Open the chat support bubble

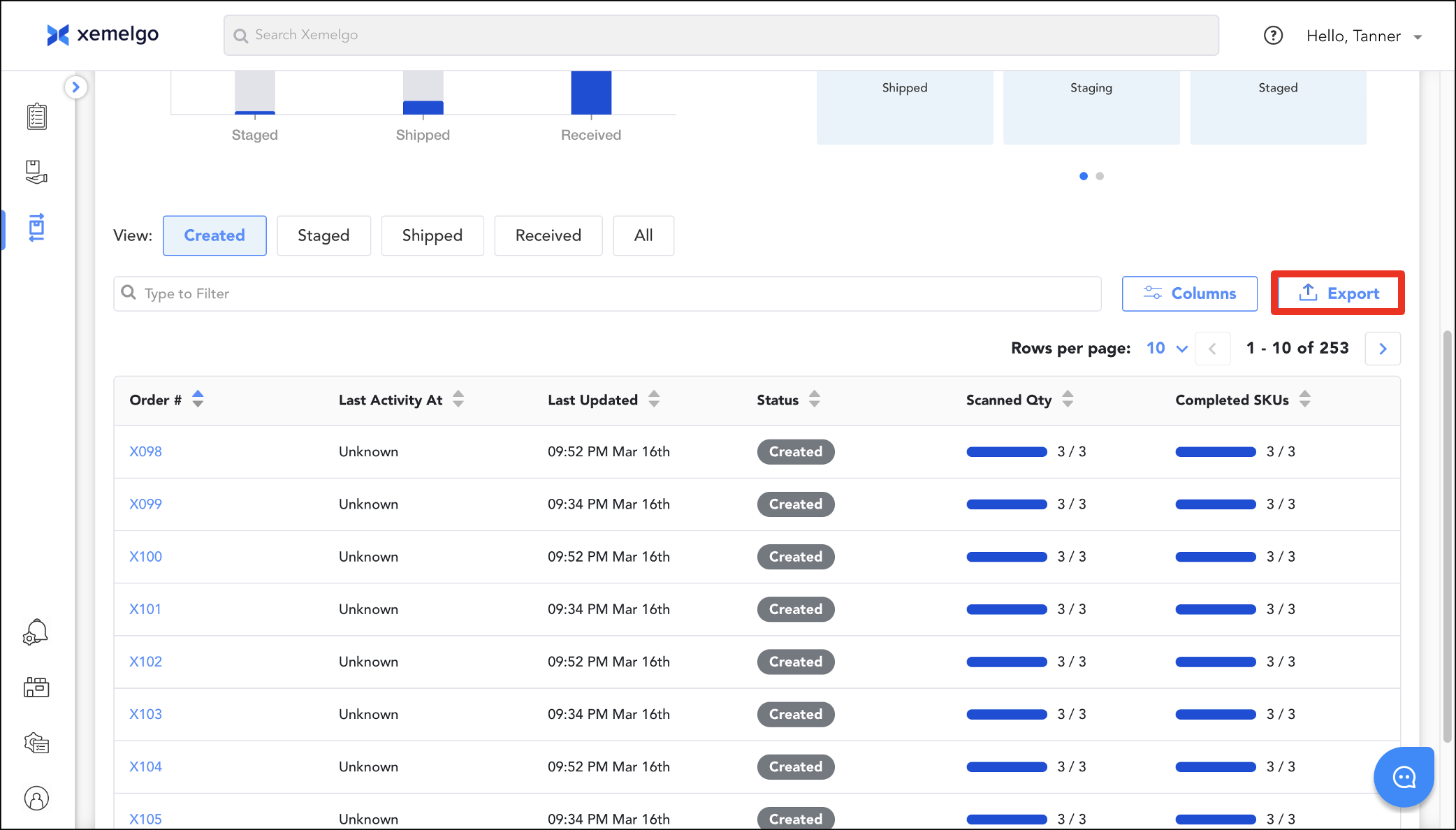coord(1404,777)
